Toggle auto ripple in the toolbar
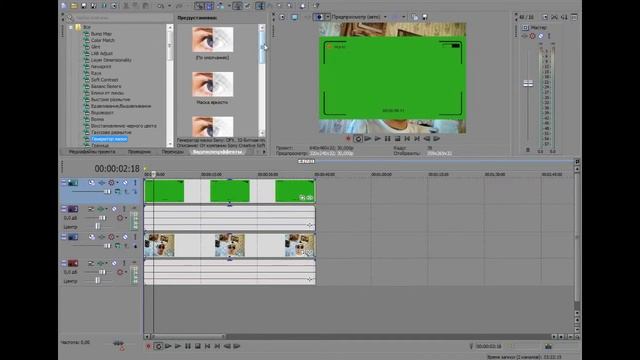The width and height of the screenshot is (640, 360). click(x=220, y=6)
